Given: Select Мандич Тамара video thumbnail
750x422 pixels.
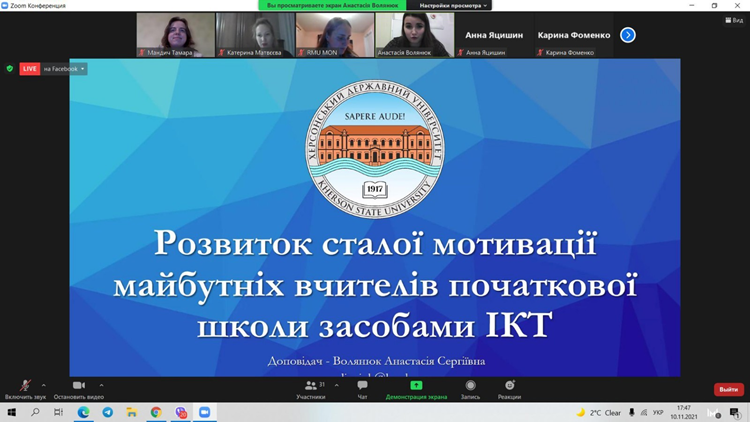Looking at the screenshot, I should pos(176,35).
